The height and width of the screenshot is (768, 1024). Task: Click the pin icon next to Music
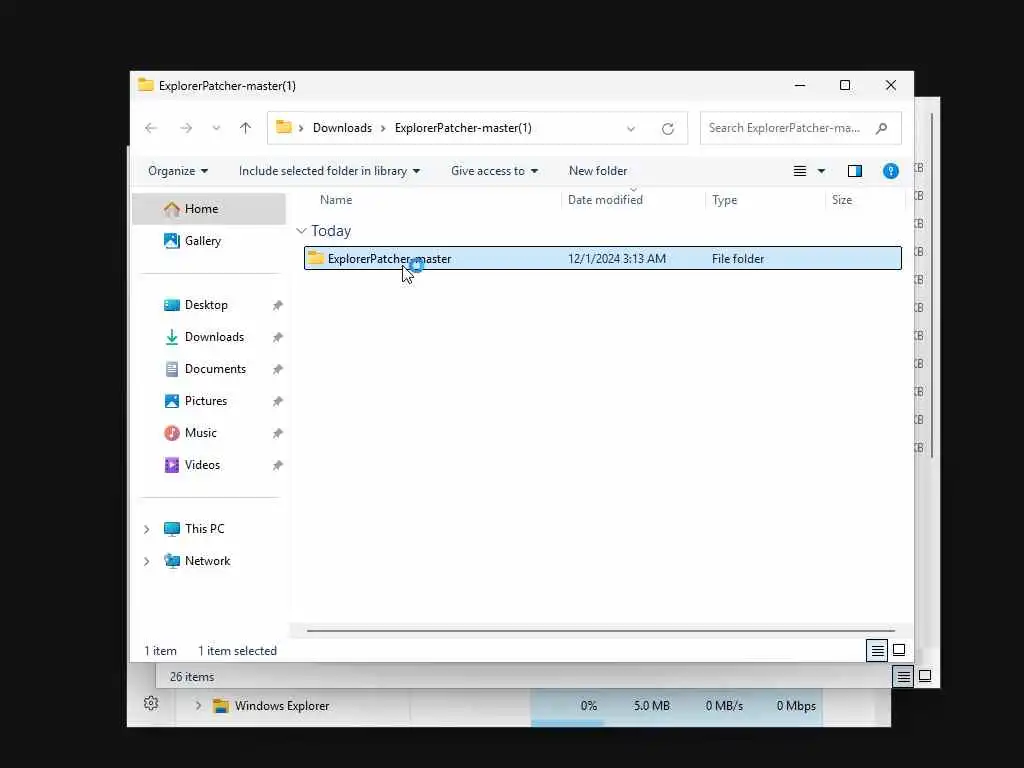point(278,433)
